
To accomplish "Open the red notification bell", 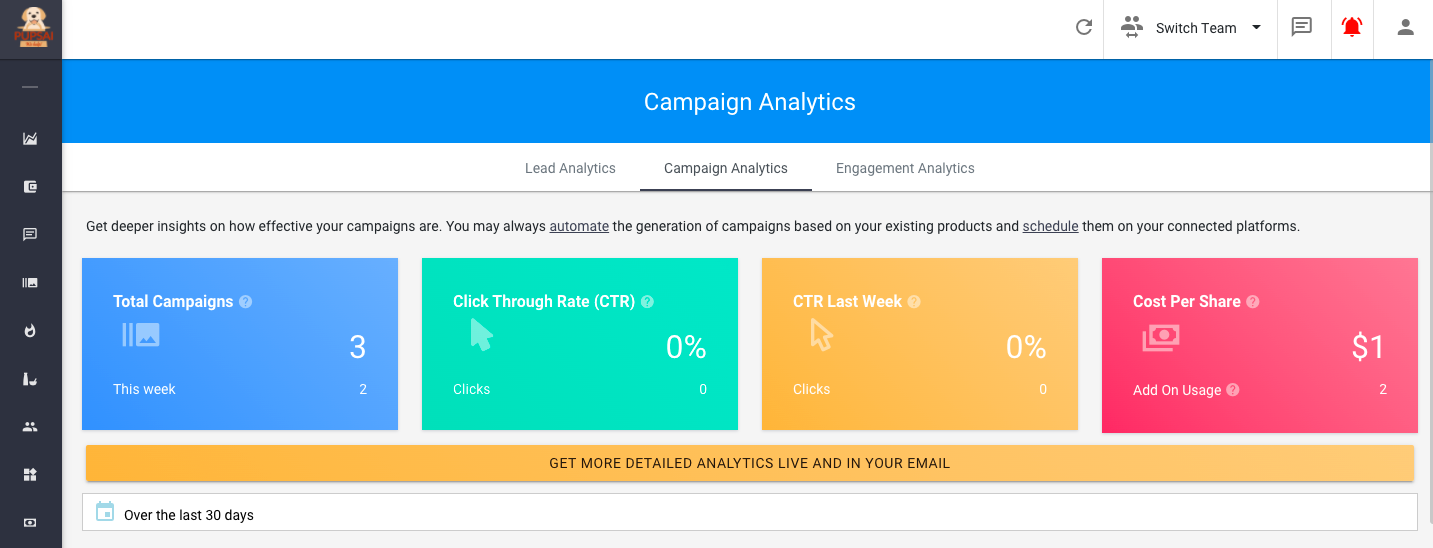I will (x=1352, y=28).
